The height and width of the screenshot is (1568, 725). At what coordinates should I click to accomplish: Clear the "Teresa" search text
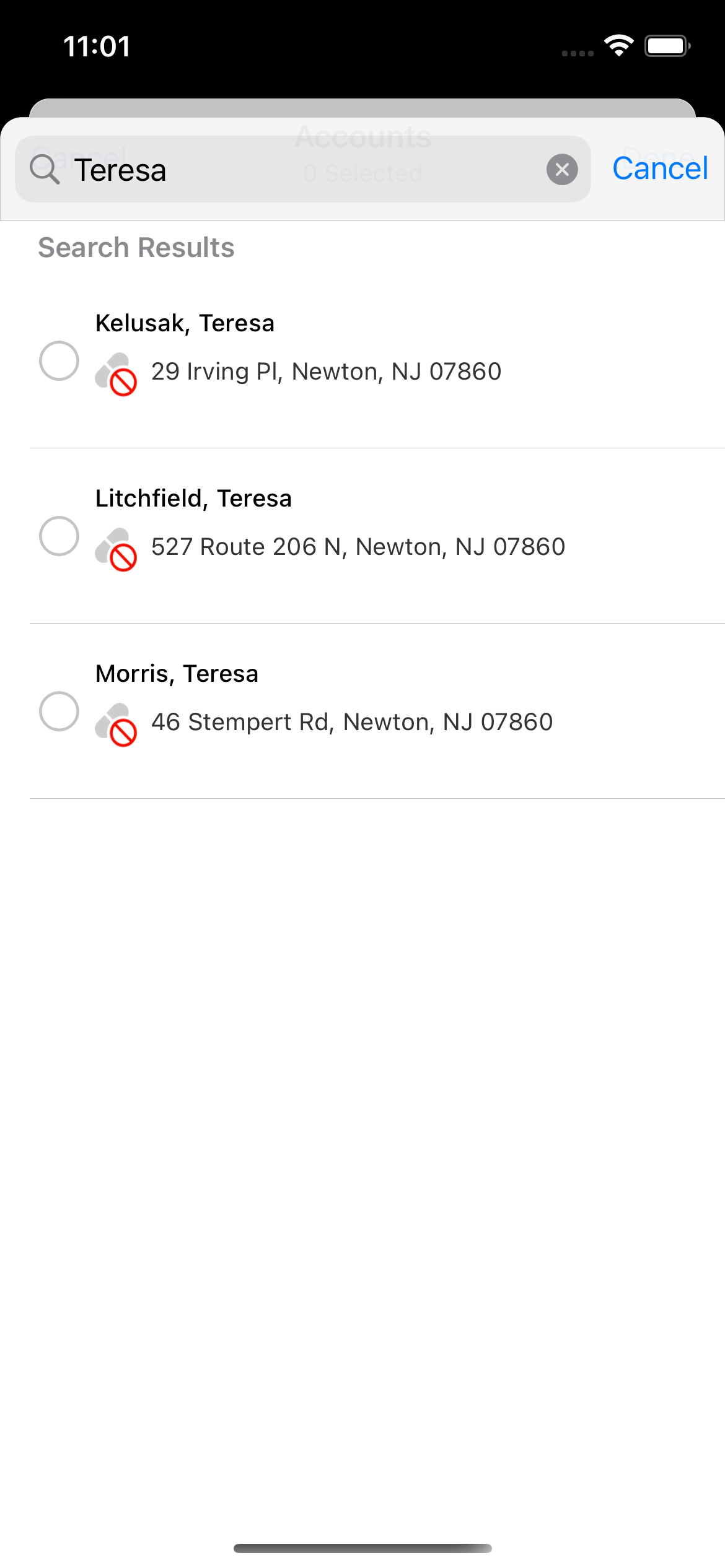(x=562, y=170)
